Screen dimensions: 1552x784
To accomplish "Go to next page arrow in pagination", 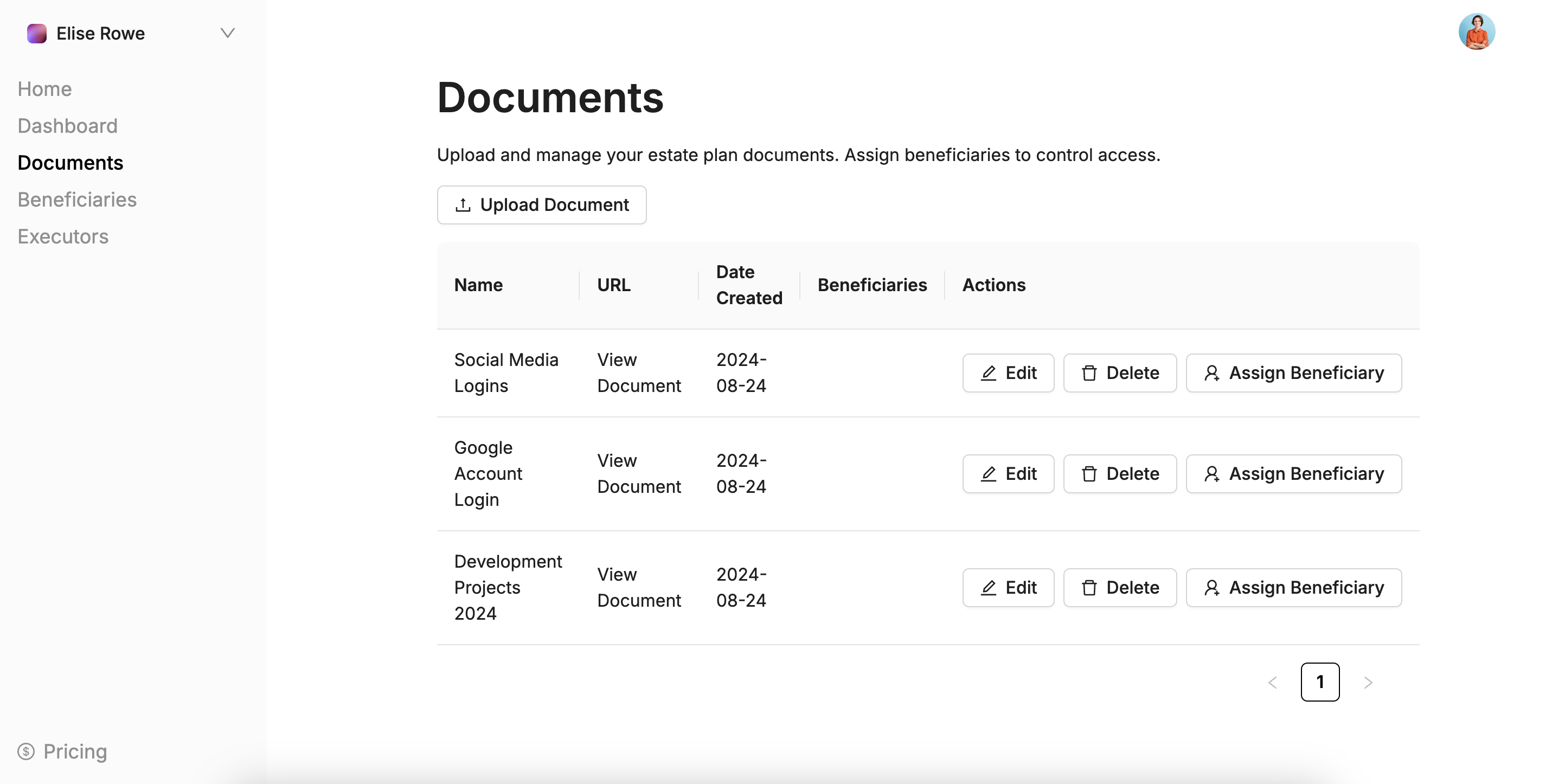I will point(1368,682).
